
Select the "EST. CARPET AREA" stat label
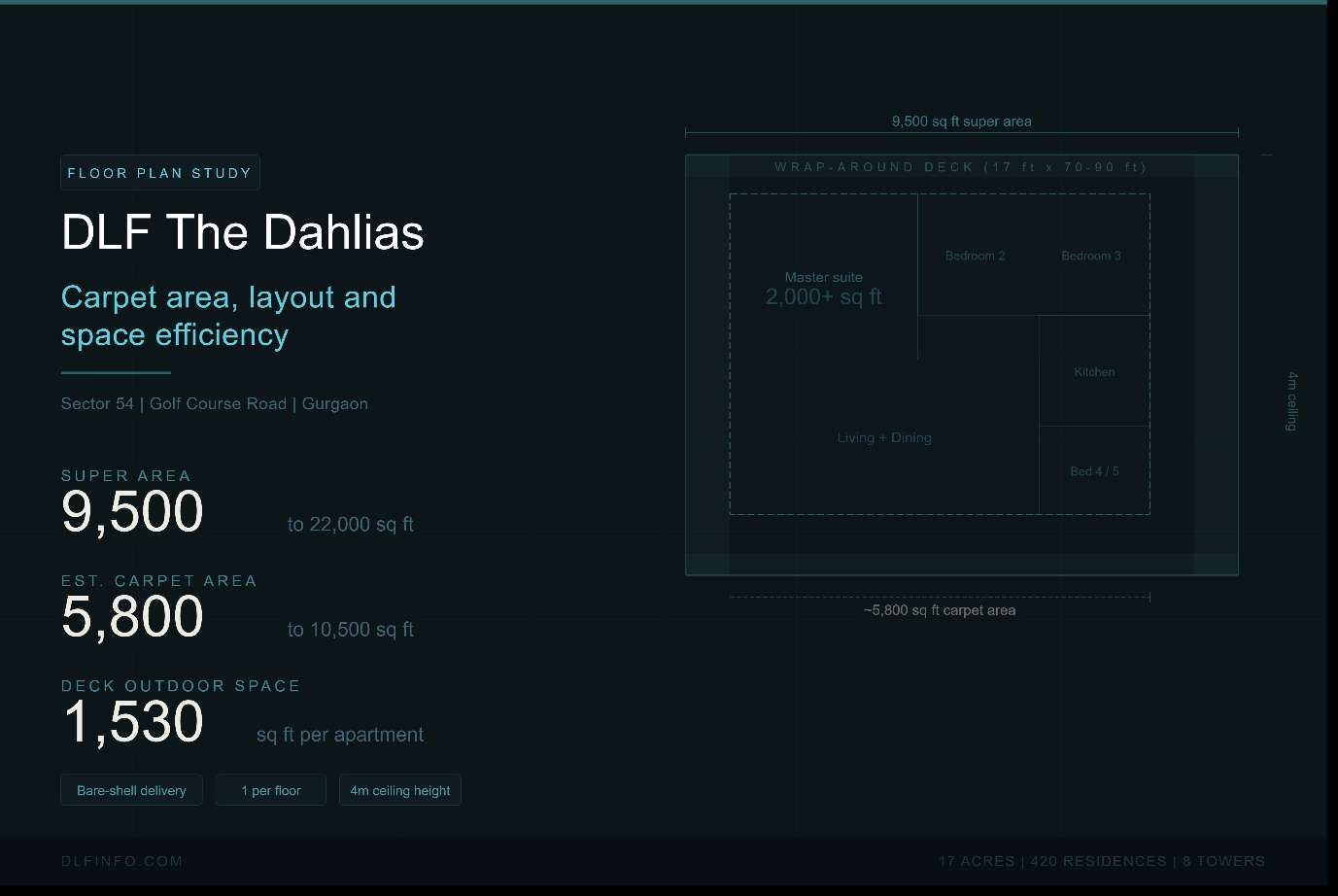tap(159, 580)
